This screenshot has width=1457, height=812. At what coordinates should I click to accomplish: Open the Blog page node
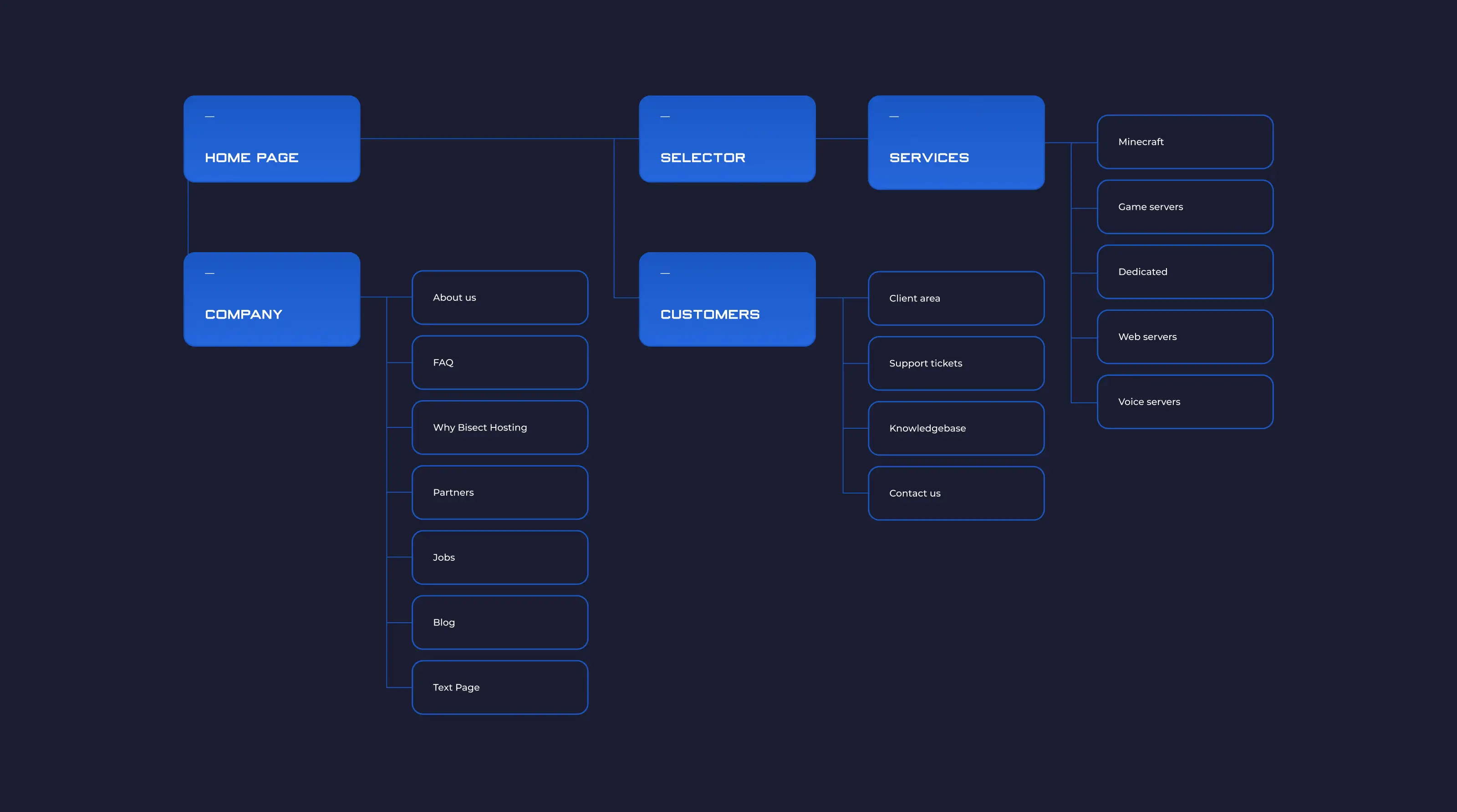(x=500, y=623)
